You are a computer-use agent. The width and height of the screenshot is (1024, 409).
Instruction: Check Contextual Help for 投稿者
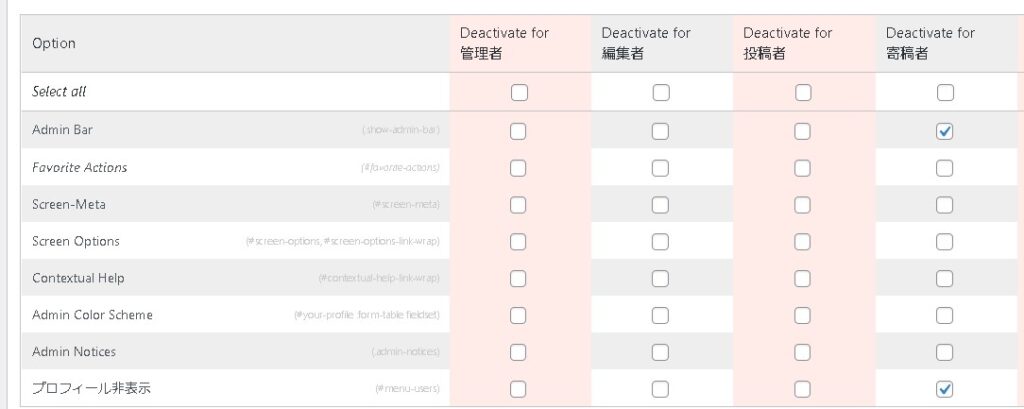(x=803, y=278)
